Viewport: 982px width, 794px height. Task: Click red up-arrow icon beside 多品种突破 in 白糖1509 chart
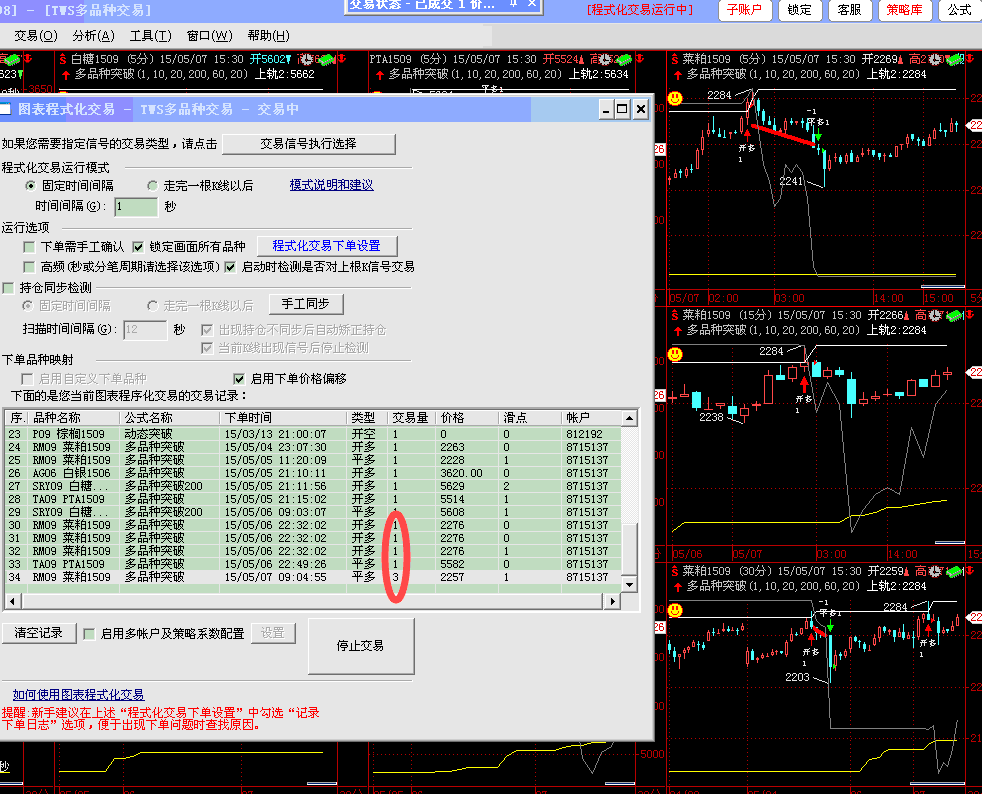pos(66,74)
